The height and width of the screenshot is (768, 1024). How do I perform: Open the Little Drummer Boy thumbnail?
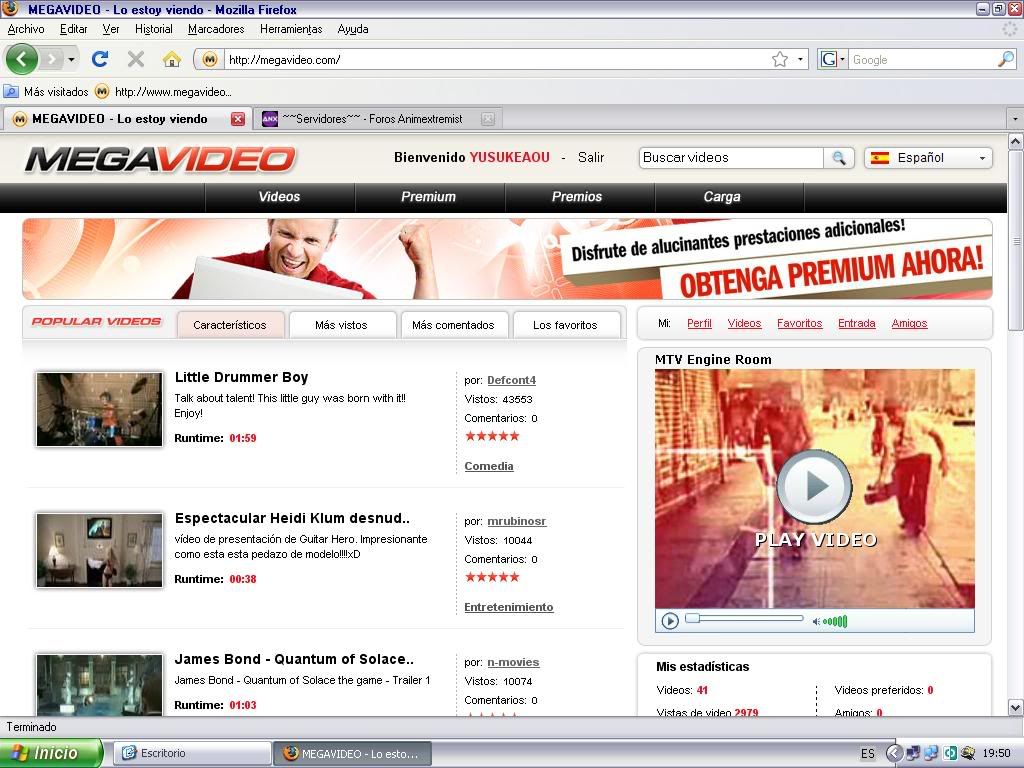[99, 409]
